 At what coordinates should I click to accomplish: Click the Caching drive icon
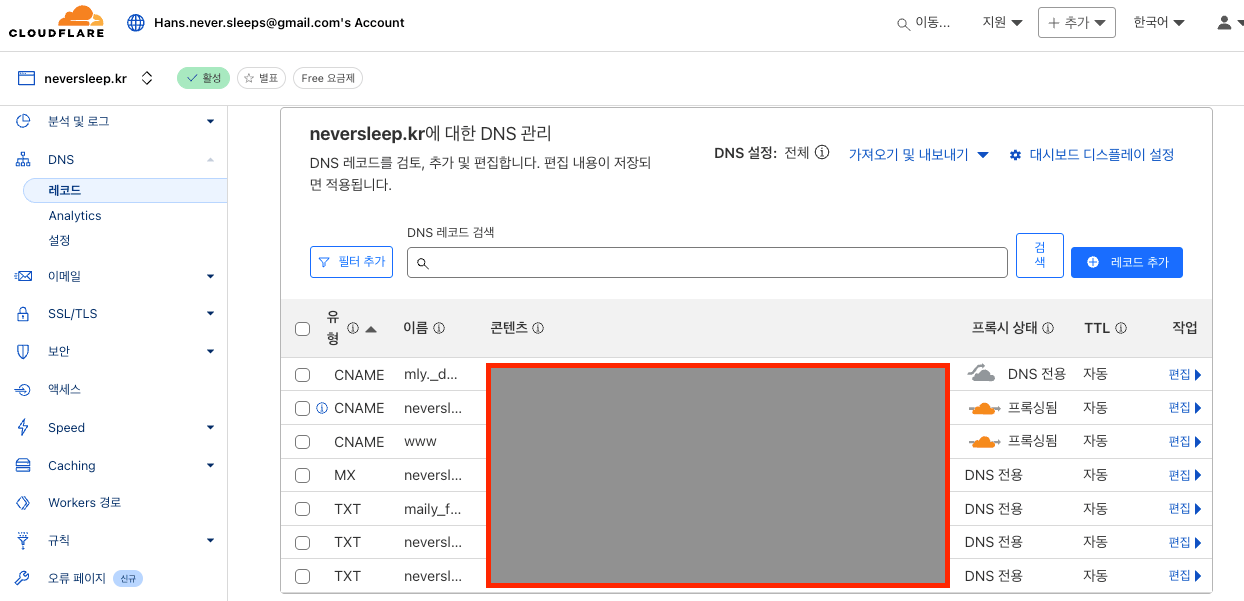[x=23, y=466]
